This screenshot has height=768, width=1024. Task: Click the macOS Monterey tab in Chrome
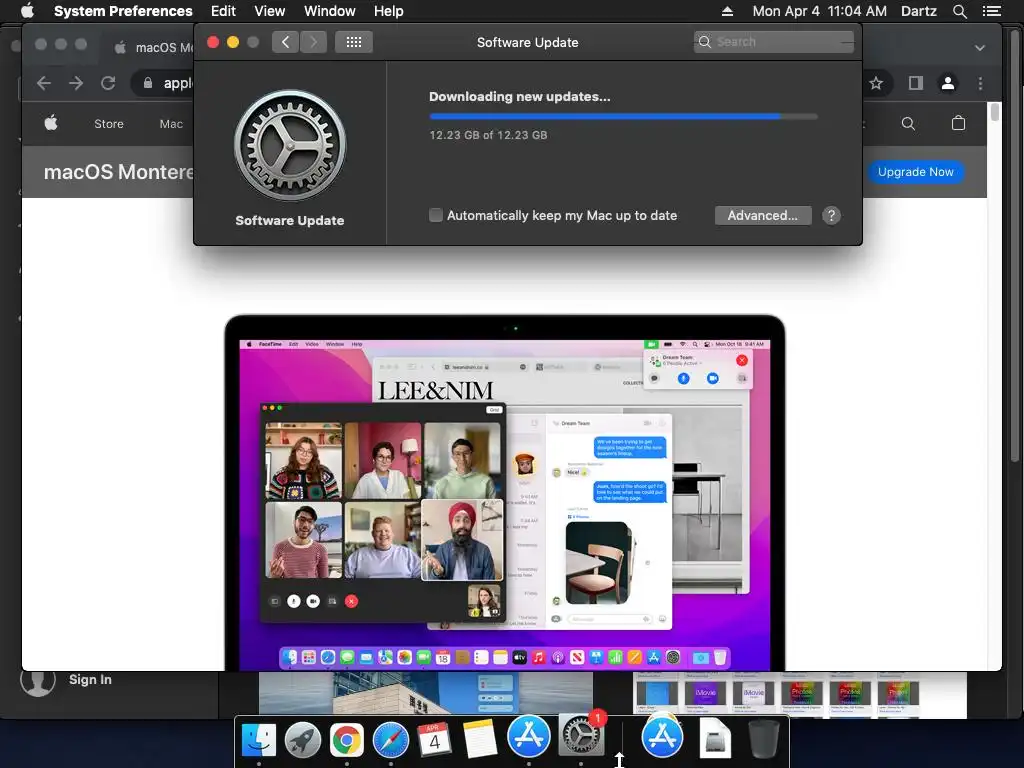154,48
